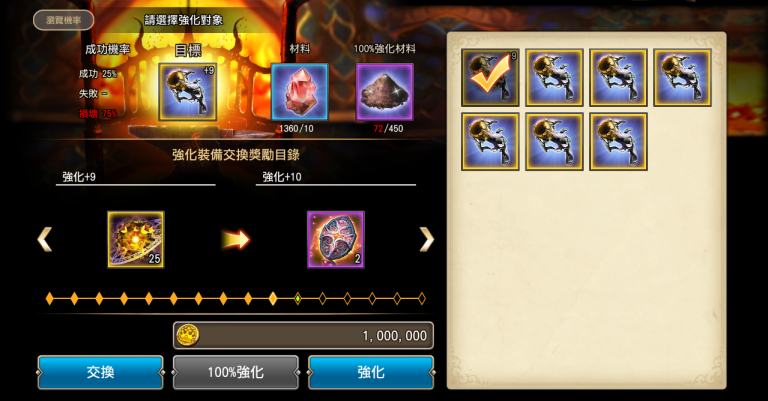Select the second equipment in inventory top row
The width and height of the screenshot is (768, 401).
point(554,77)
